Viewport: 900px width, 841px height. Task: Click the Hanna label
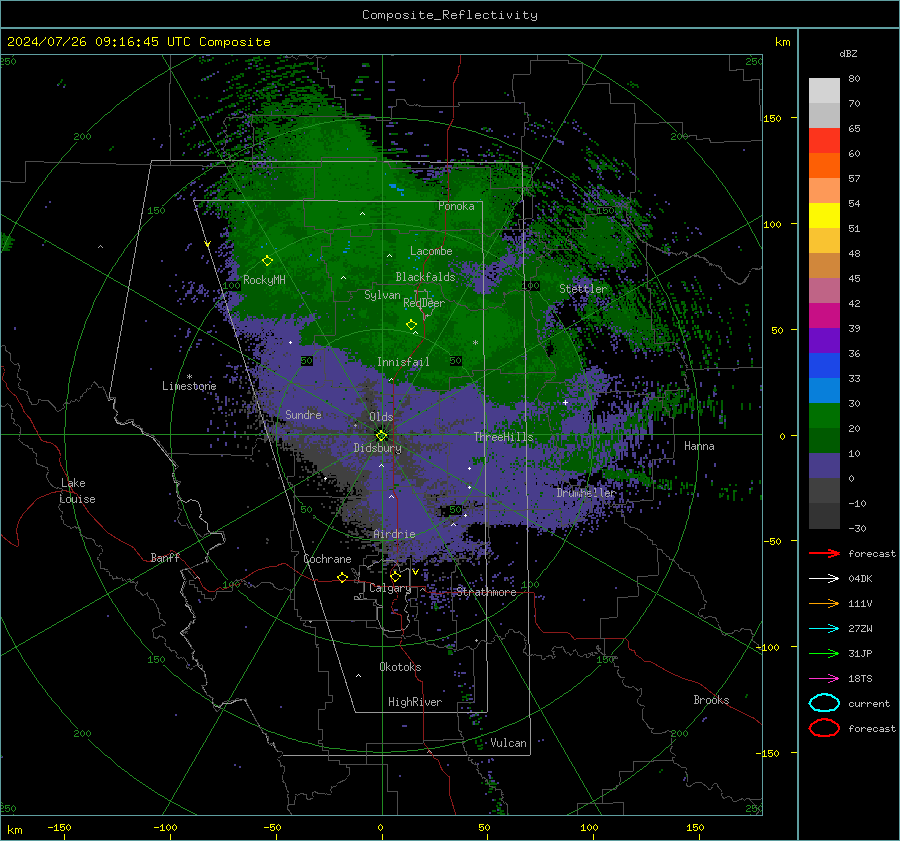pyautogui.click(x=699, y=446)
